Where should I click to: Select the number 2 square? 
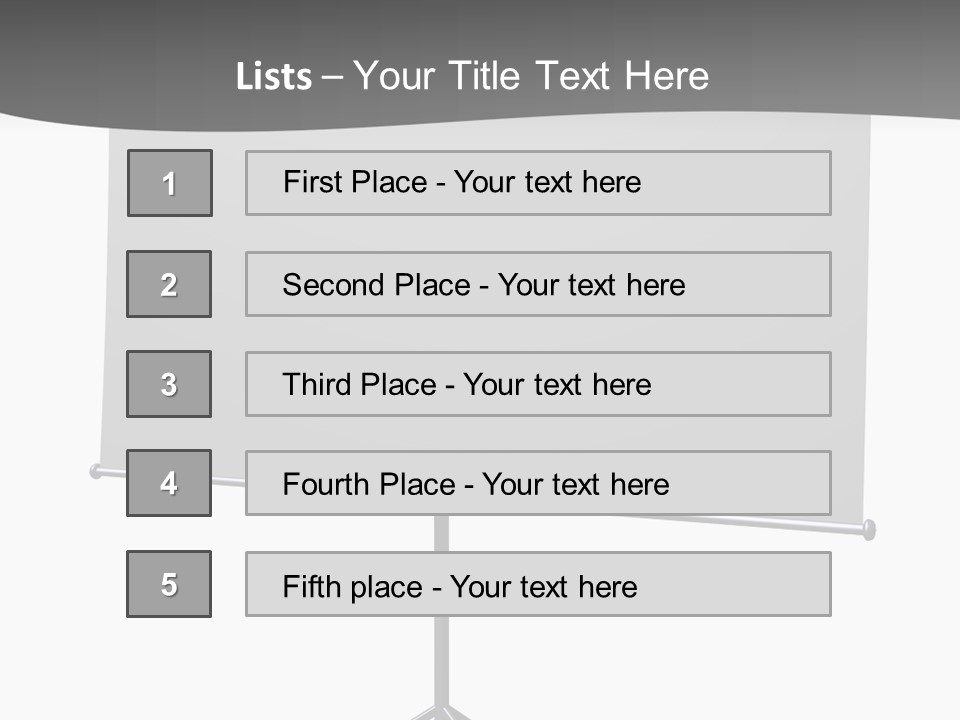coord(169,284)
